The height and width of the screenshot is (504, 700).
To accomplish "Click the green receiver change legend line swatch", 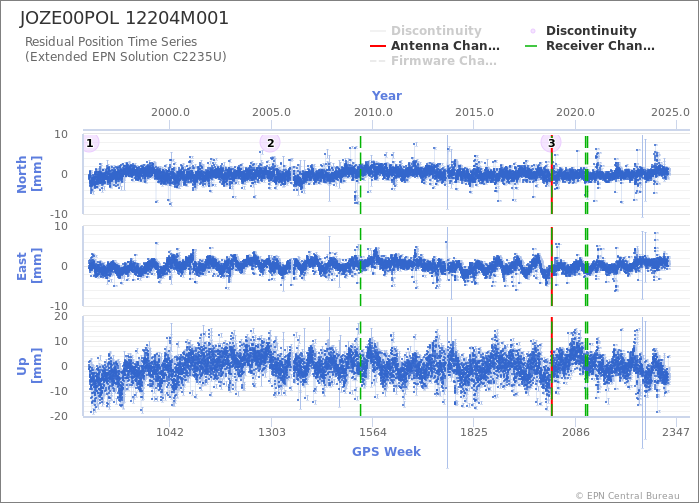I will point(531,46).
